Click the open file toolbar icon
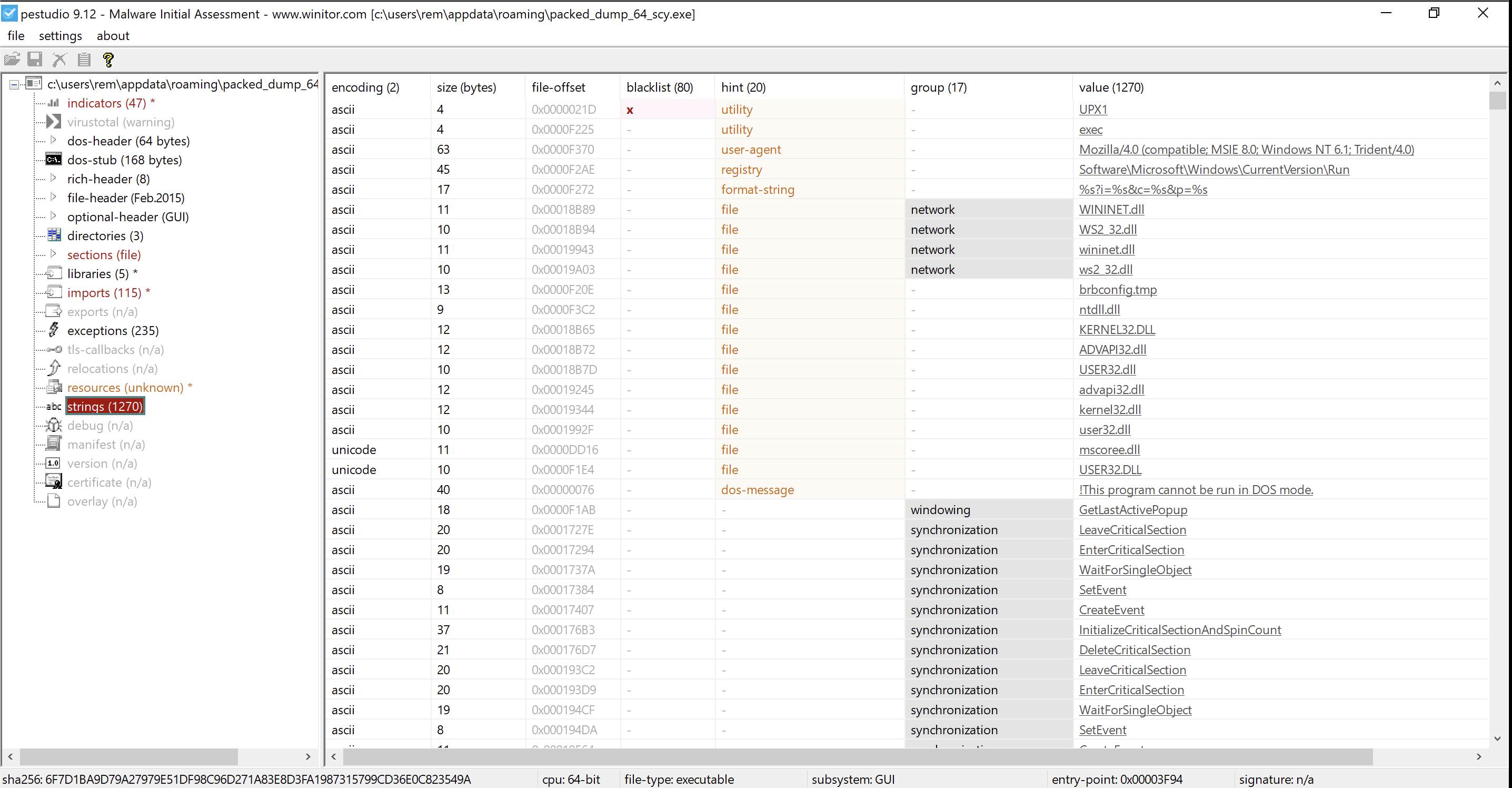This screenshot has width=1512, height=788. pos(12,60)
